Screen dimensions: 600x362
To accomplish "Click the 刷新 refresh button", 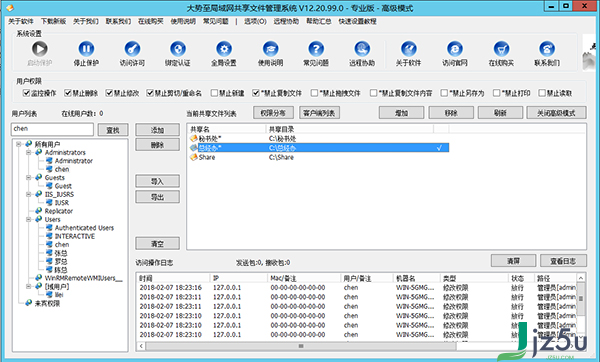I will click(x=500, y=113).
